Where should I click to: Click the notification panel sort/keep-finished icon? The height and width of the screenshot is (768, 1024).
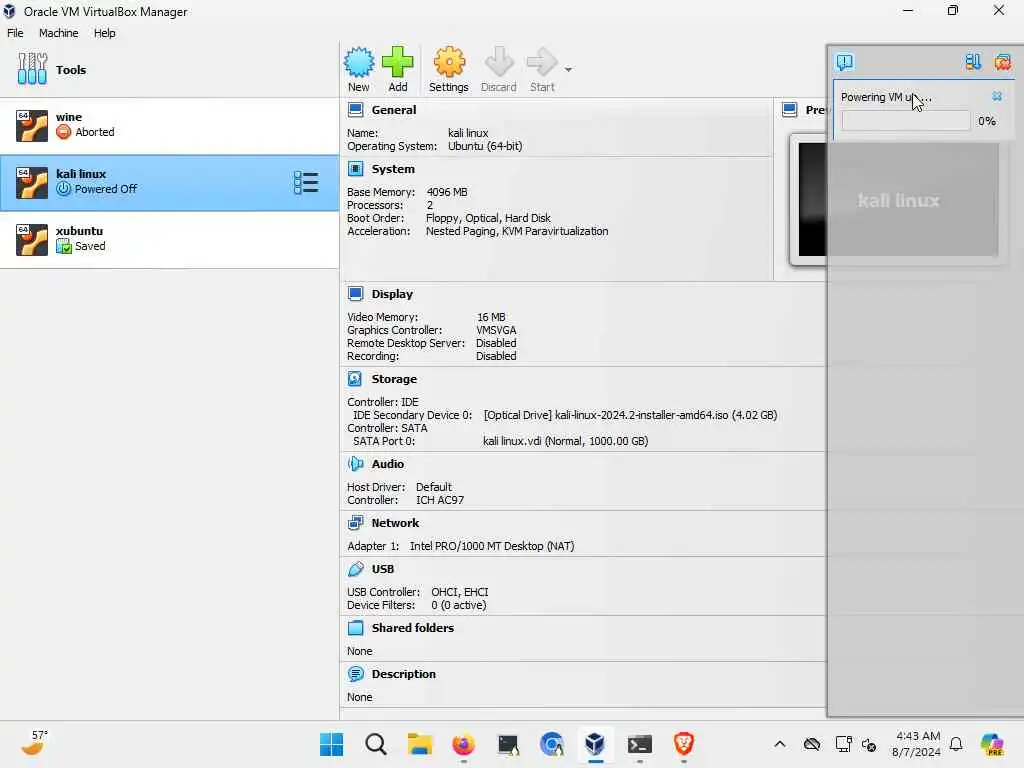973,62
